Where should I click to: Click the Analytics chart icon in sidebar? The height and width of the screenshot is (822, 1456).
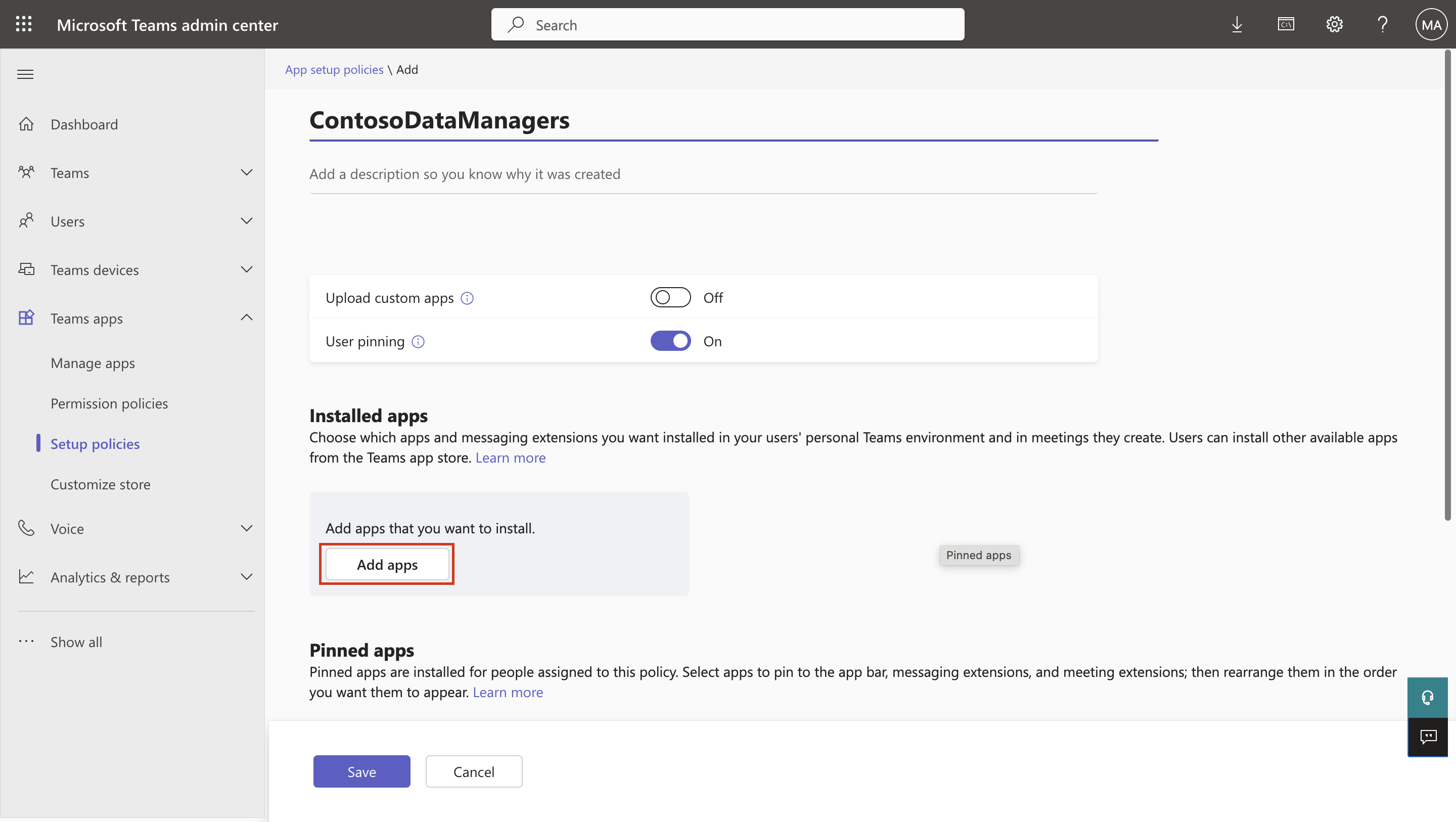coord(27,577)
